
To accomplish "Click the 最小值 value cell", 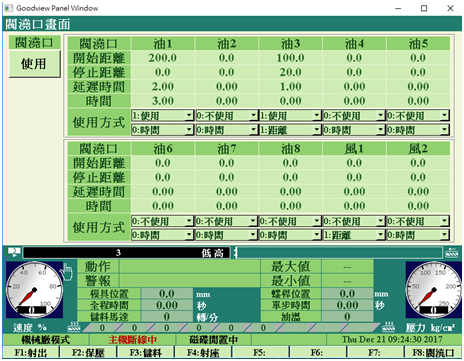I will click(347, 281).
